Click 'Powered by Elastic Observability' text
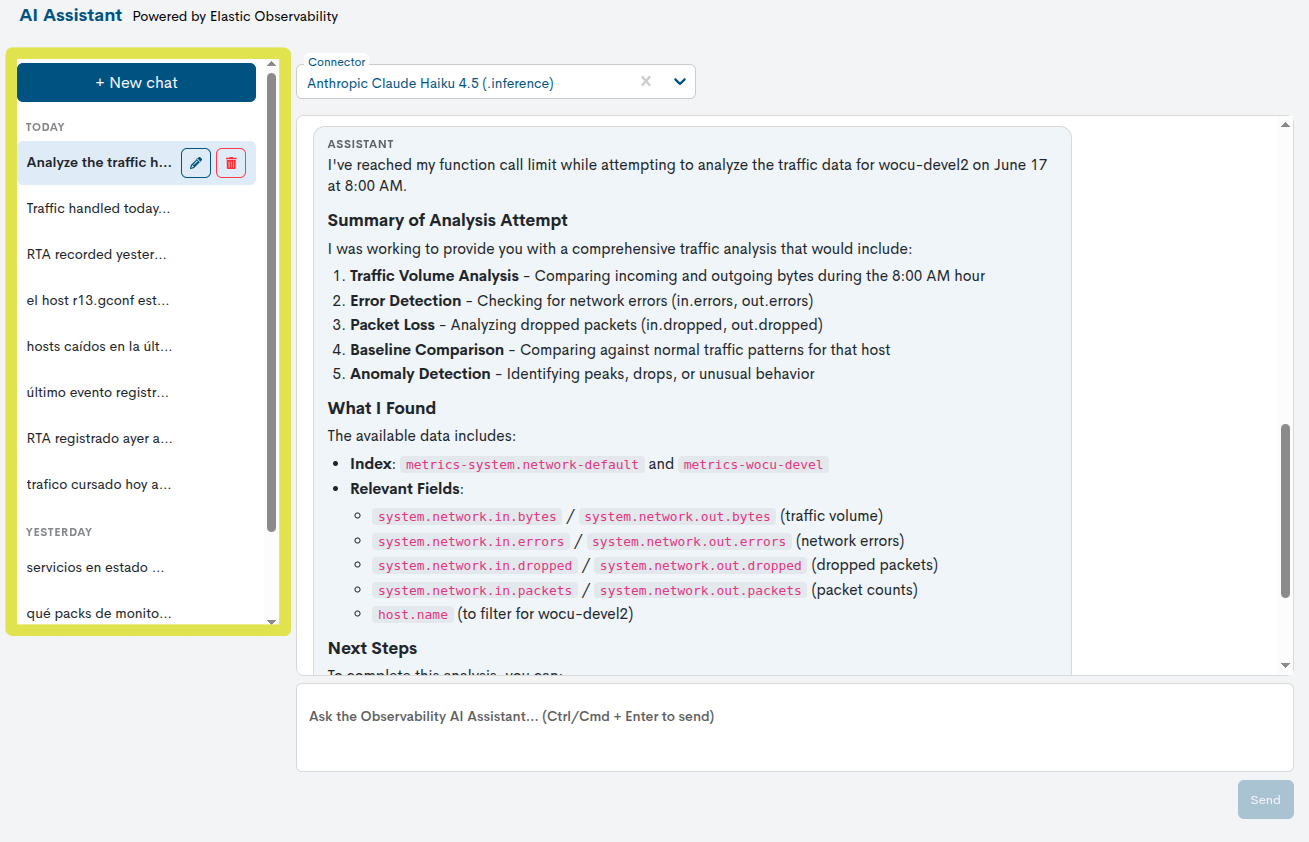1309x842 pixels. pyautogui.click(x=235, y=16)
